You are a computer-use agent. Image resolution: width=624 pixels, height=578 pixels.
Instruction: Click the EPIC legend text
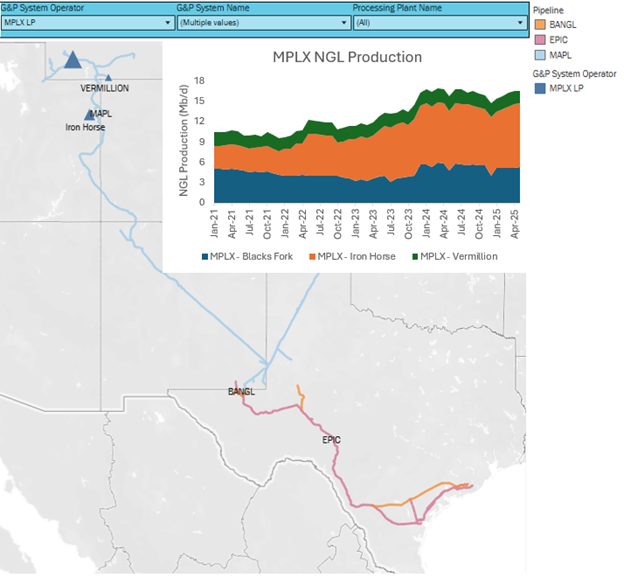558,40
